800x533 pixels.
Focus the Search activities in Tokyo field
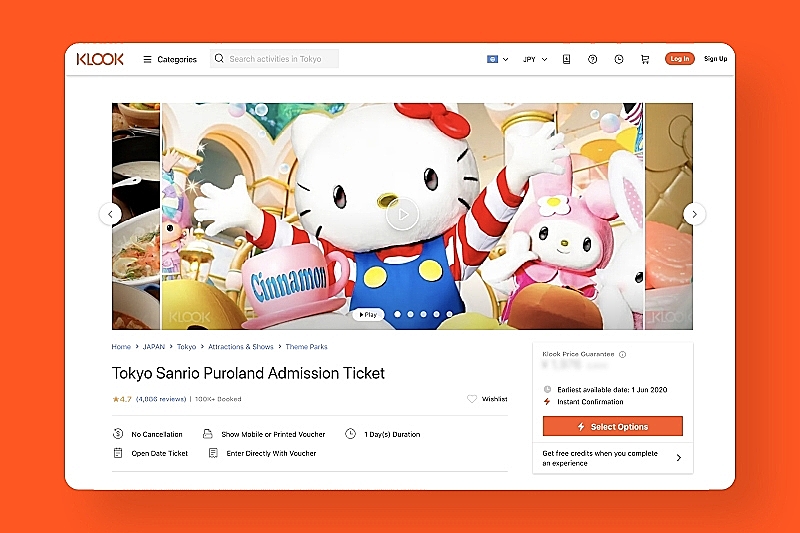(x=274, y=59)
